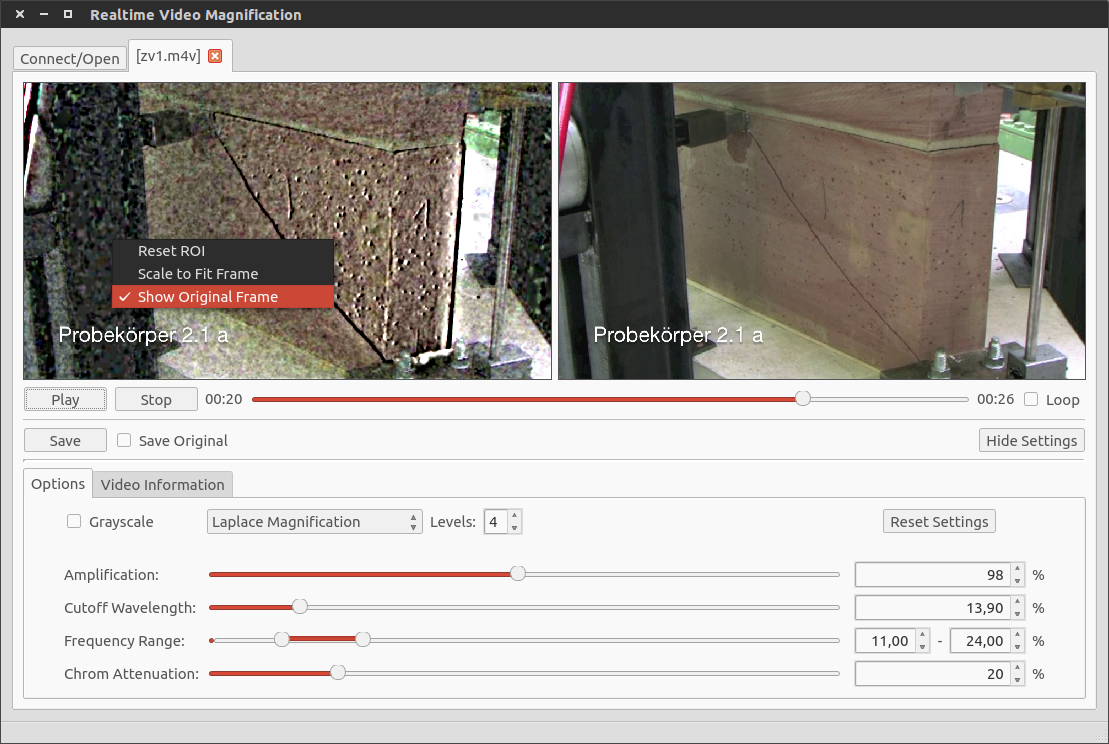Click Hide Settings button
1109x744 pixels.
coord(1031,441)
